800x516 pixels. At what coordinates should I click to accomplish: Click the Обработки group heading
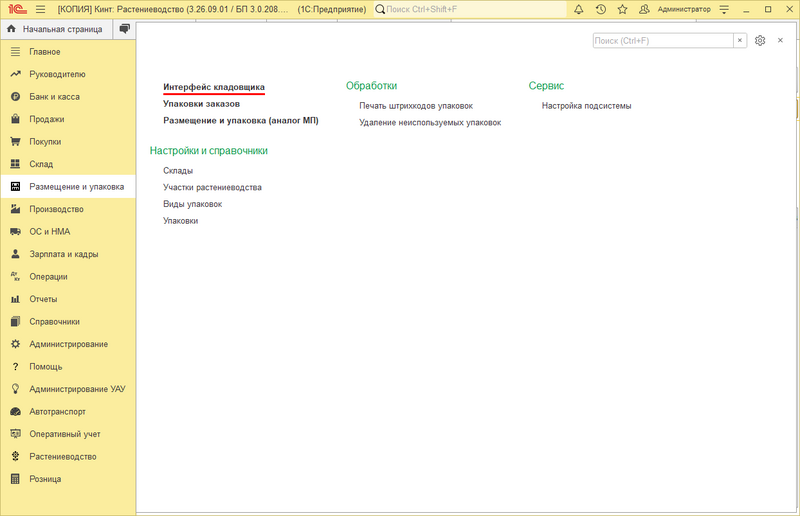coord(371,86)
